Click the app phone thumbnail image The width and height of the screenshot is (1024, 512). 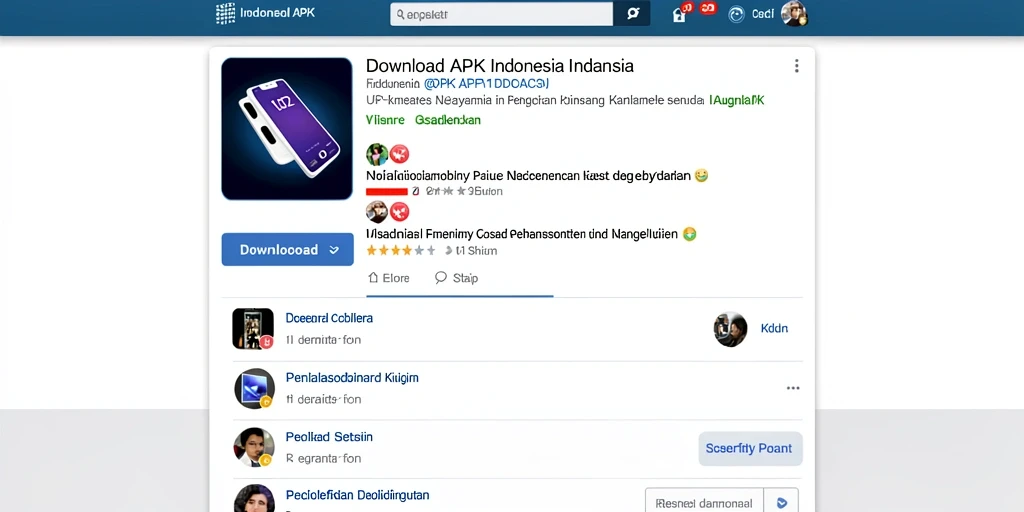(x=287, y=129)
